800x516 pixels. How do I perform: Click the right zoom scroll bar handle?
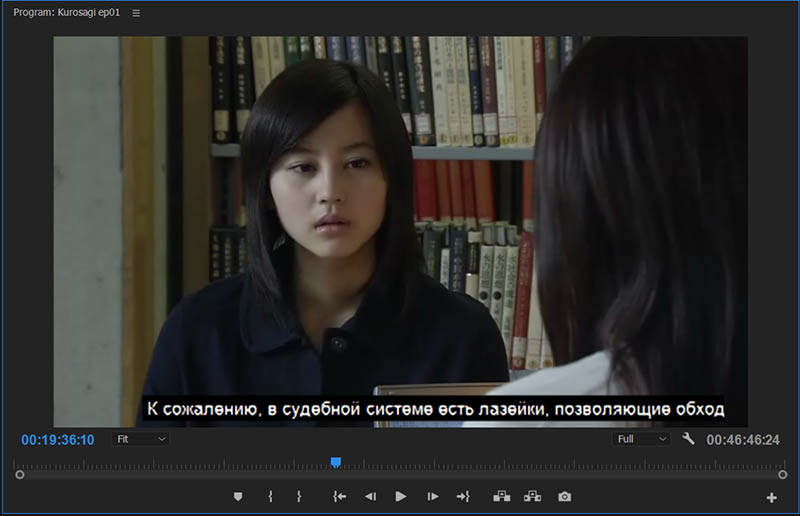(783, 475)
